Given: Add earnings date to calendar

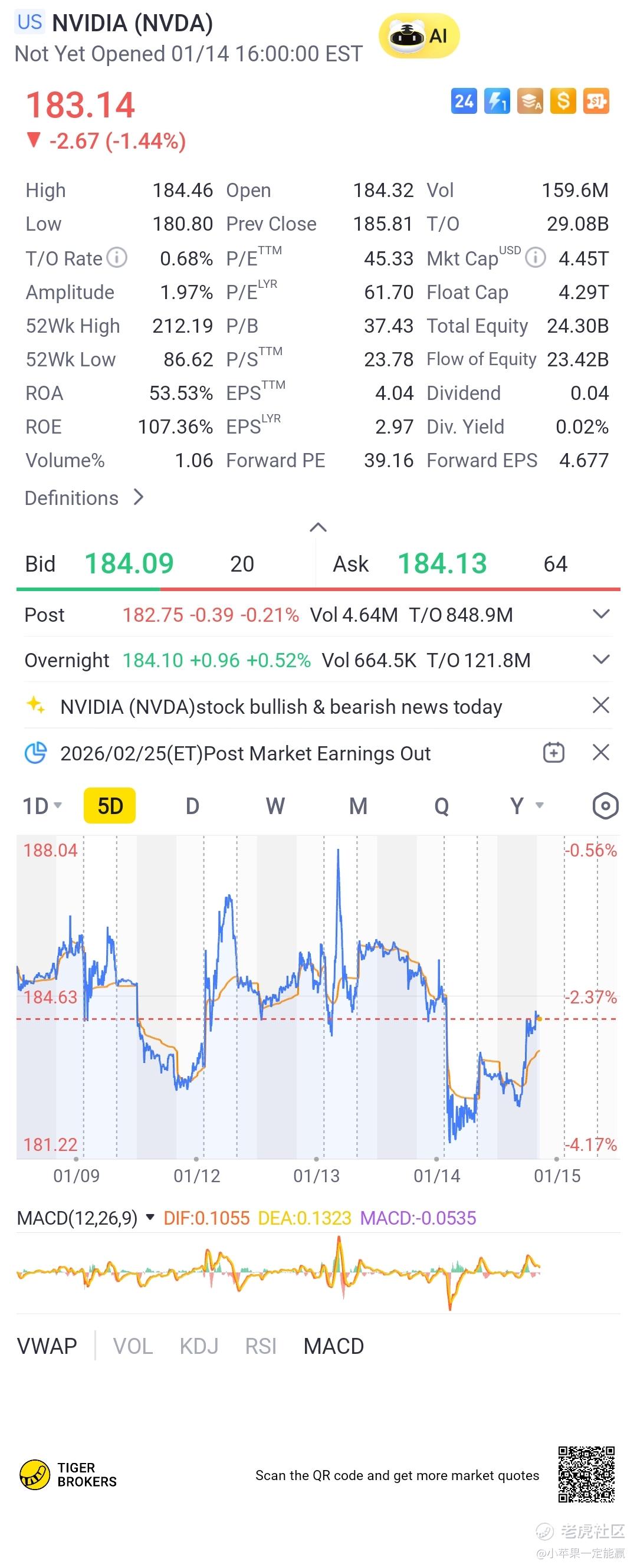Looking at the screenshot, I should tap(553, 753).
